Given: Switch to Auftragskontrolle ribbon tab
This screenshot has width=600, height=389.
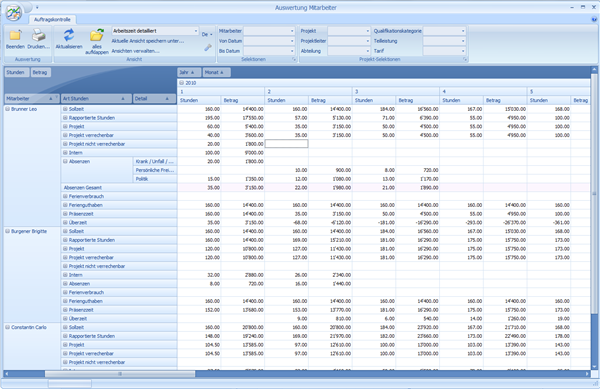Looking at the screenshot, I should pyautogui.click(x=52, y=20).
